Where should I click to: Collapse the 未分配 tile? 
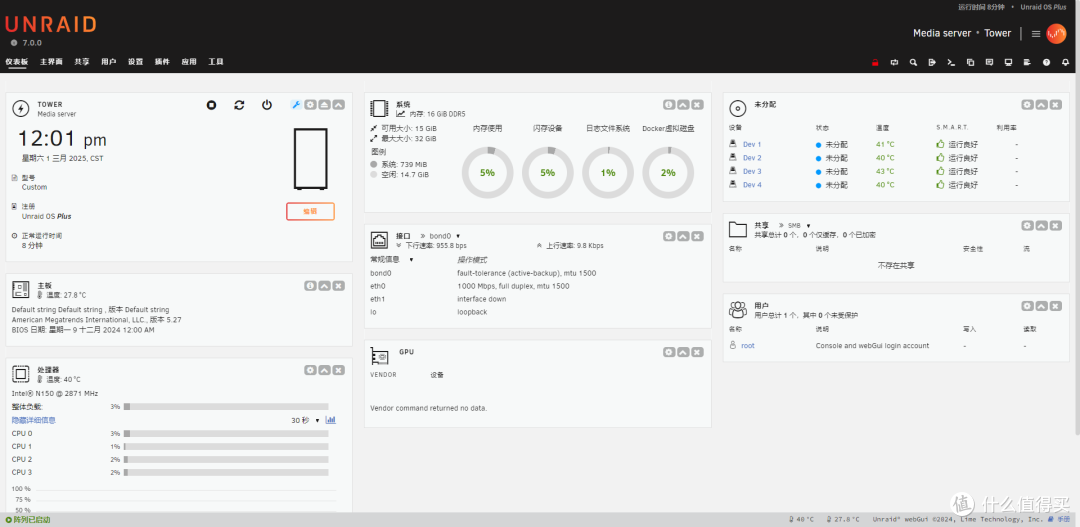[1041, 105]
